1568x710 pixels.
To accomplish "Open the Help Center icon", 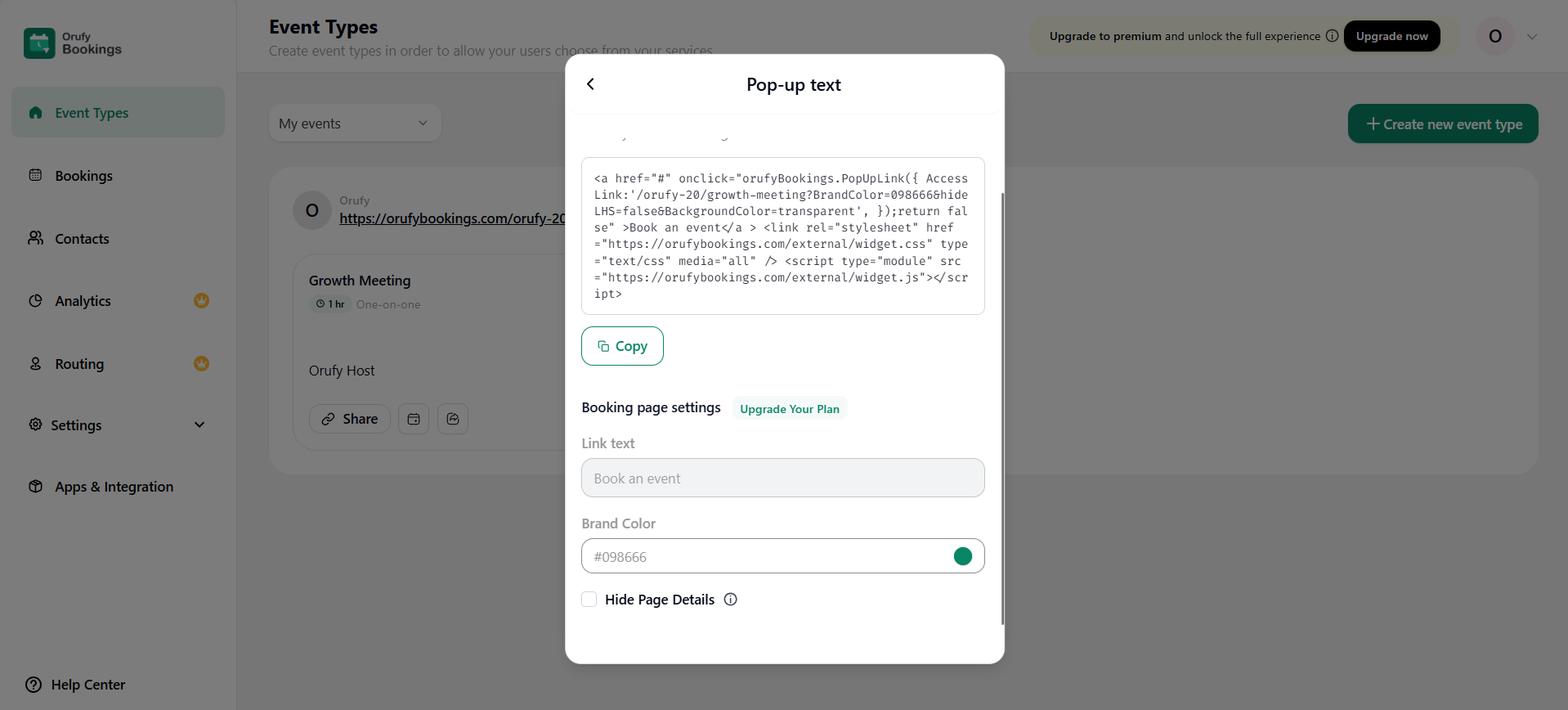I will pos(34,685).
